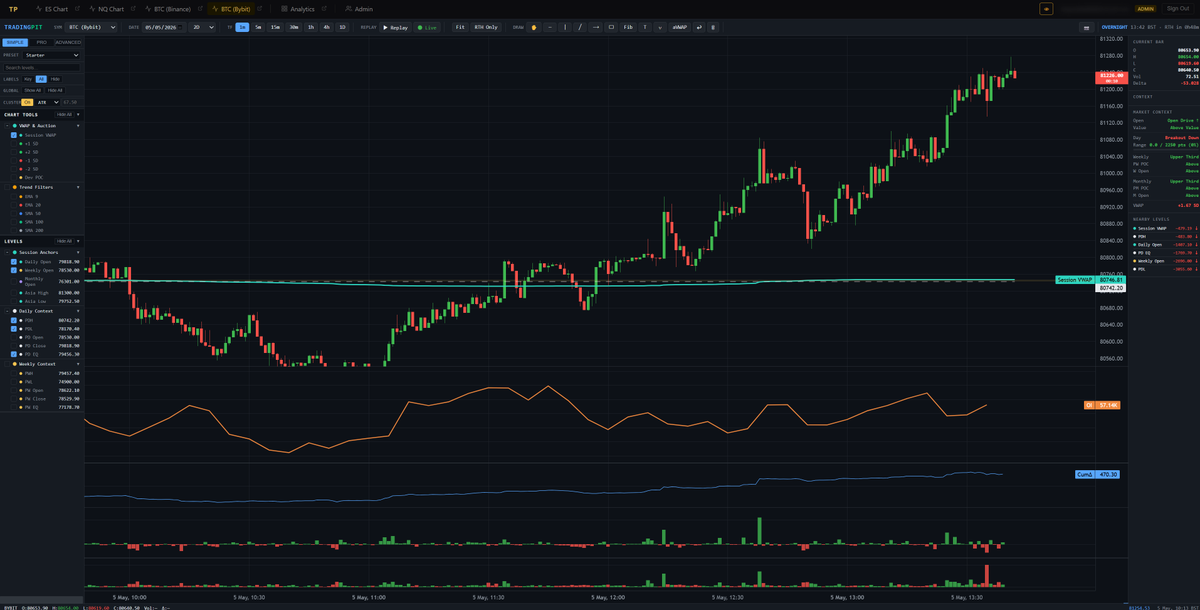The width and height of the screenshot is (1200, 610).
Task: Select the aVWAP anchored tool
Action: tap(680, 27)
